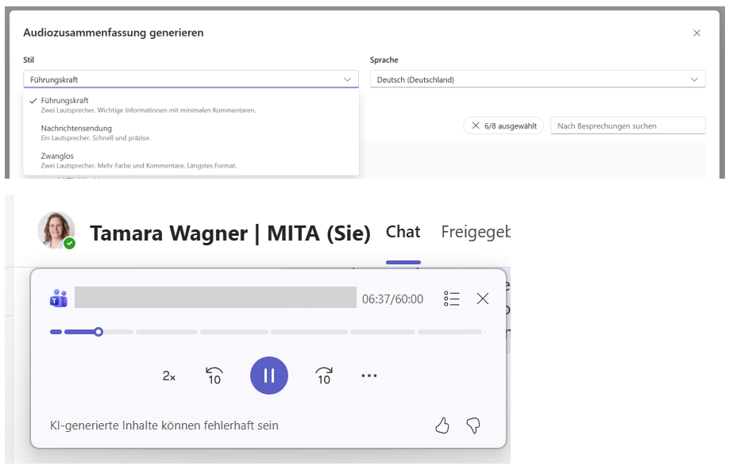Screen dimensions: 729x470
Task: Click Tamara Wagner | MITA (Sie) name
Action: [x=230, y=233]
